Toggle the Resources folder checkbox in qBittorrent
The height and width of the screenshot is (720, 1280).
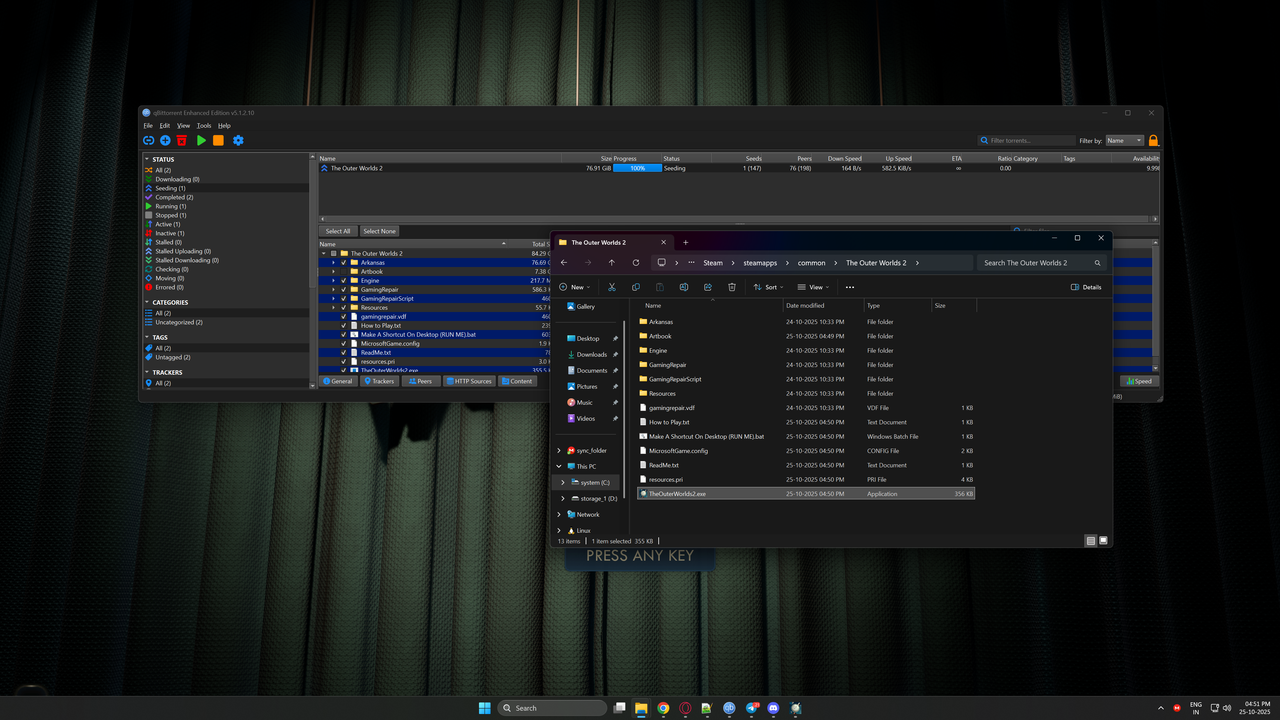point(344,307)
